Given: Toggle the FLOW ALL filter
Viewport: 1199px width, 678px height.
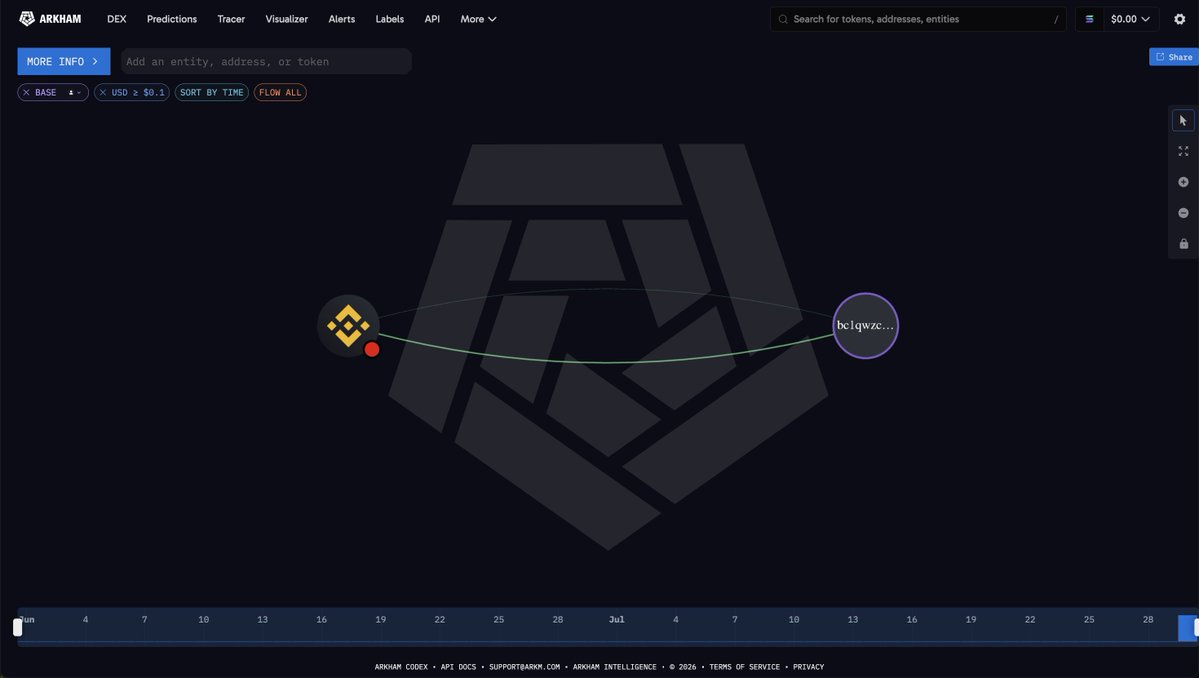Looking at the screenshot, I should [x=280, y=92].
